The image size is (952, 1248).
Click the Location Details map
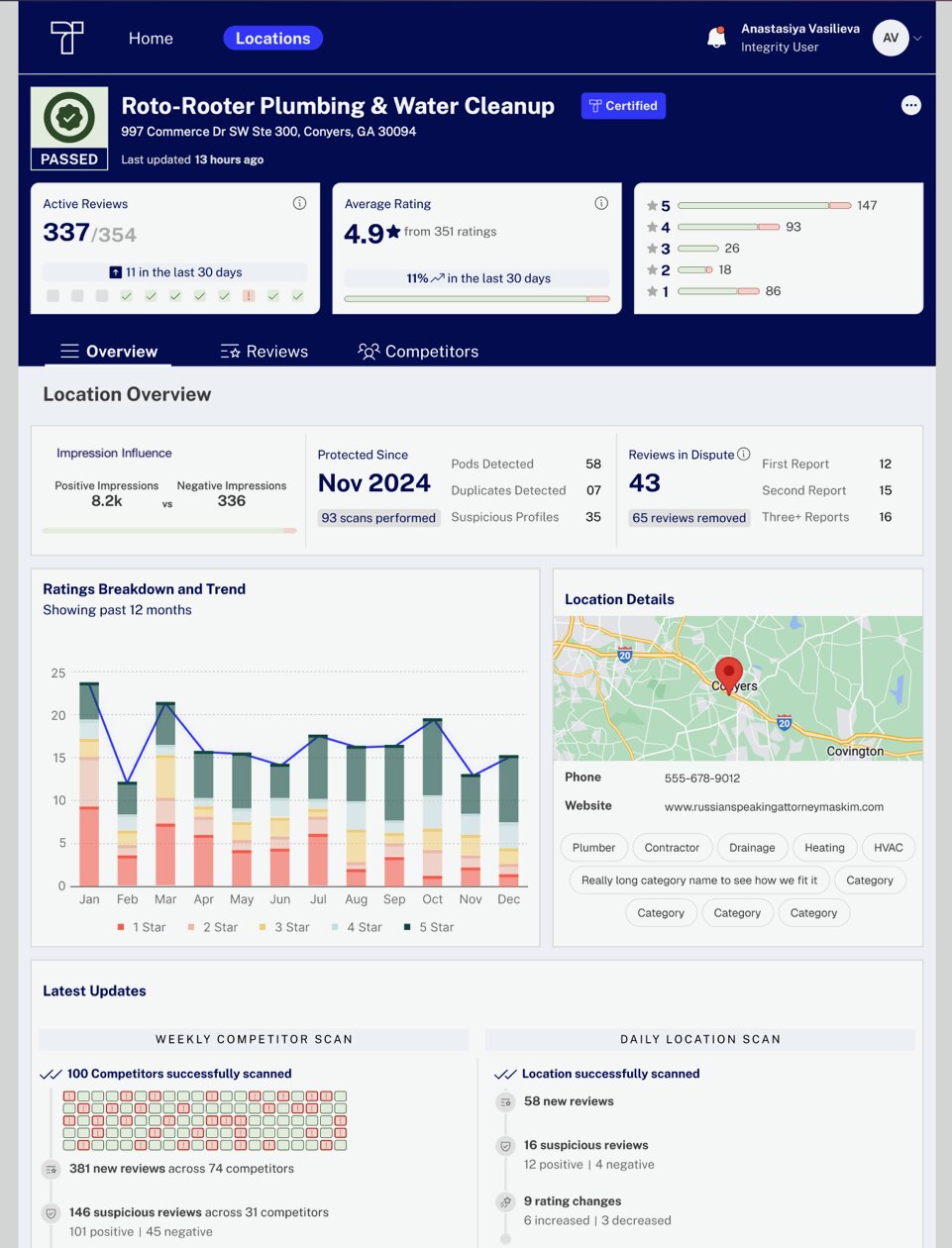point(738,688)
